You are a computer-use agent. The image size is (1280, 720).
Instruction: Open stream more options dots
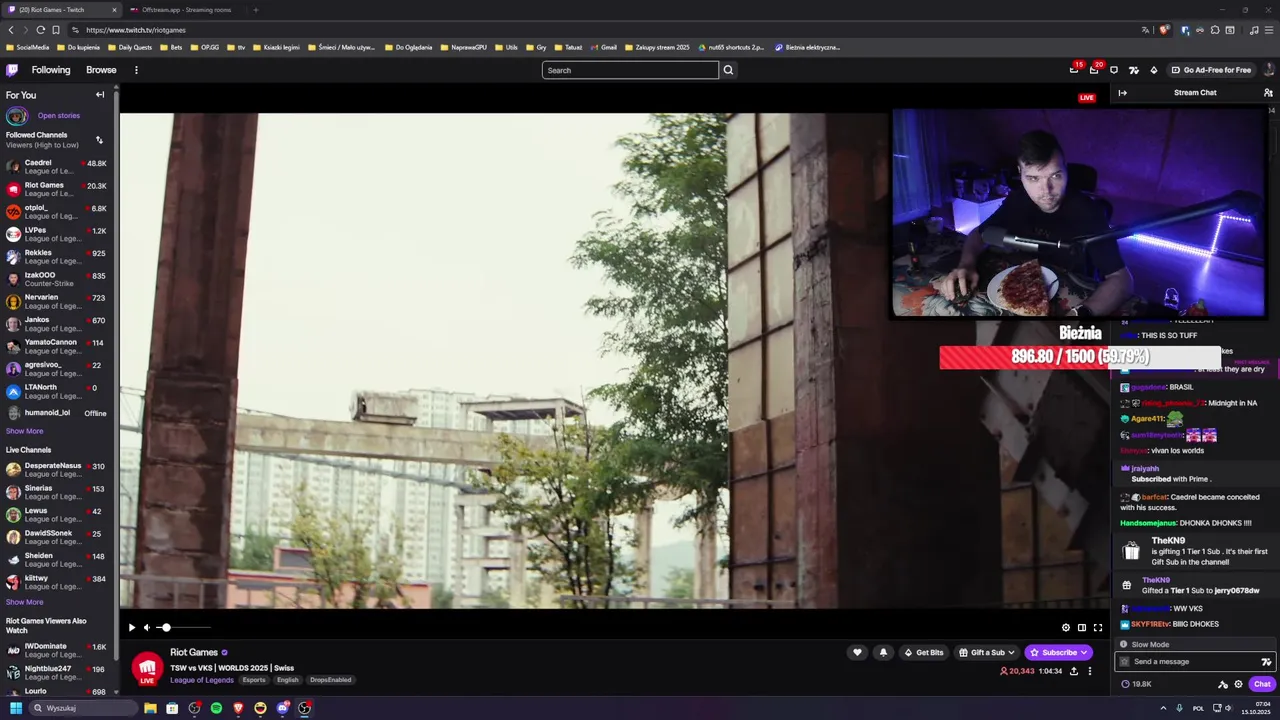point(1090,671)
